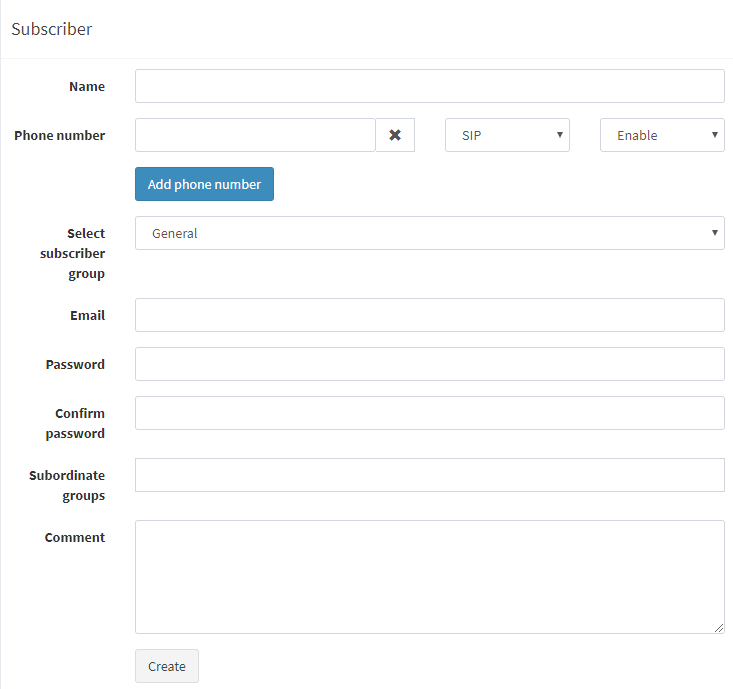Select the Email input field
This screenshot has width=733, height=689.
(430, 315)
